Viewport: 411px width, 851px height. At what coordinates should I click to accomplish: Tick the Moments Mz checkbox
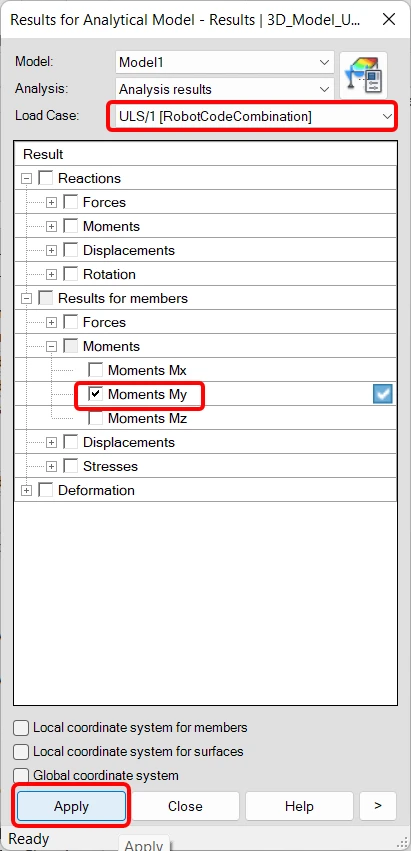(96, 418)
